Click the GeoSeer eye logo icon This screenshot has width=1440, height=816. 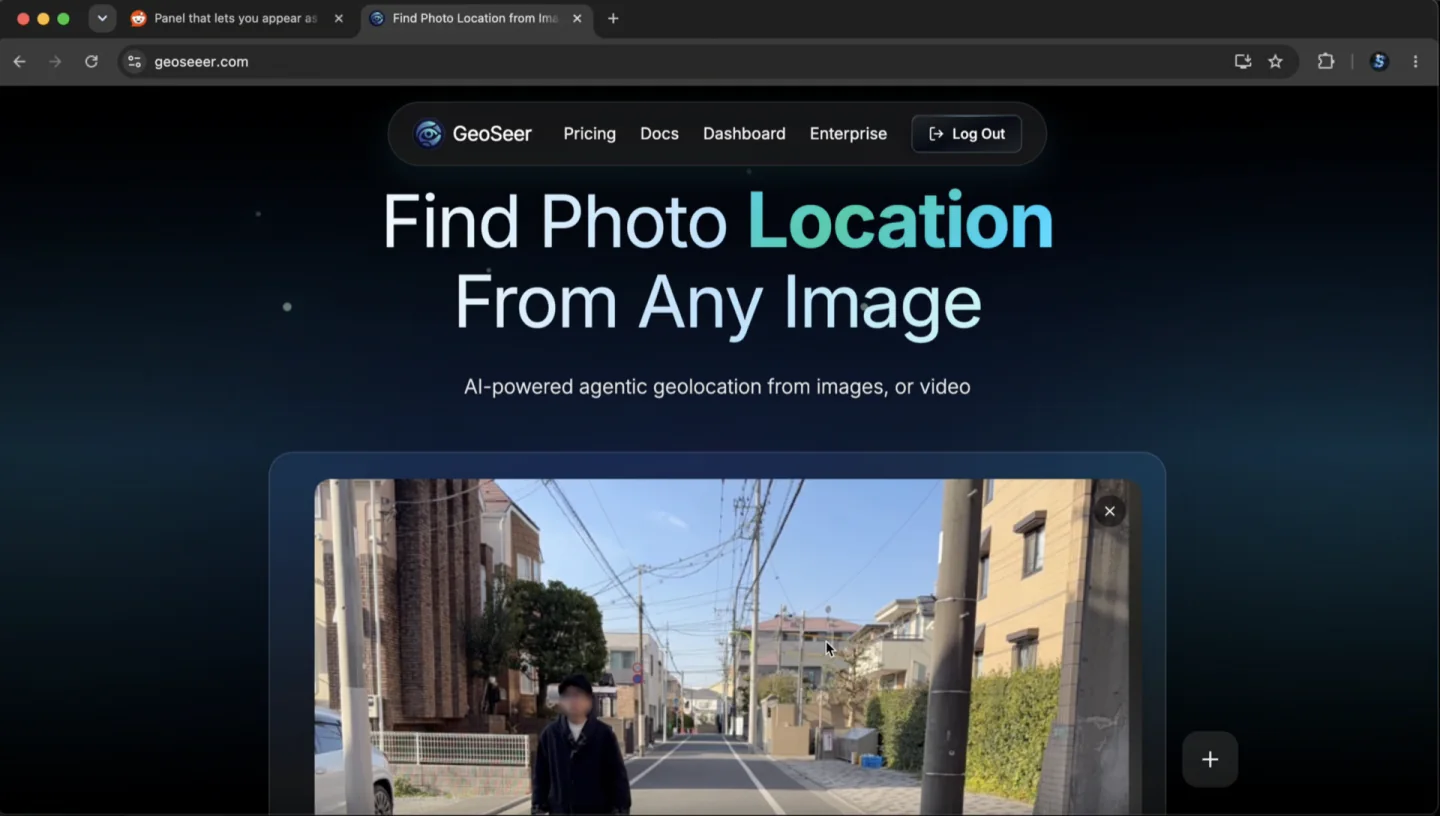(429, 134)
